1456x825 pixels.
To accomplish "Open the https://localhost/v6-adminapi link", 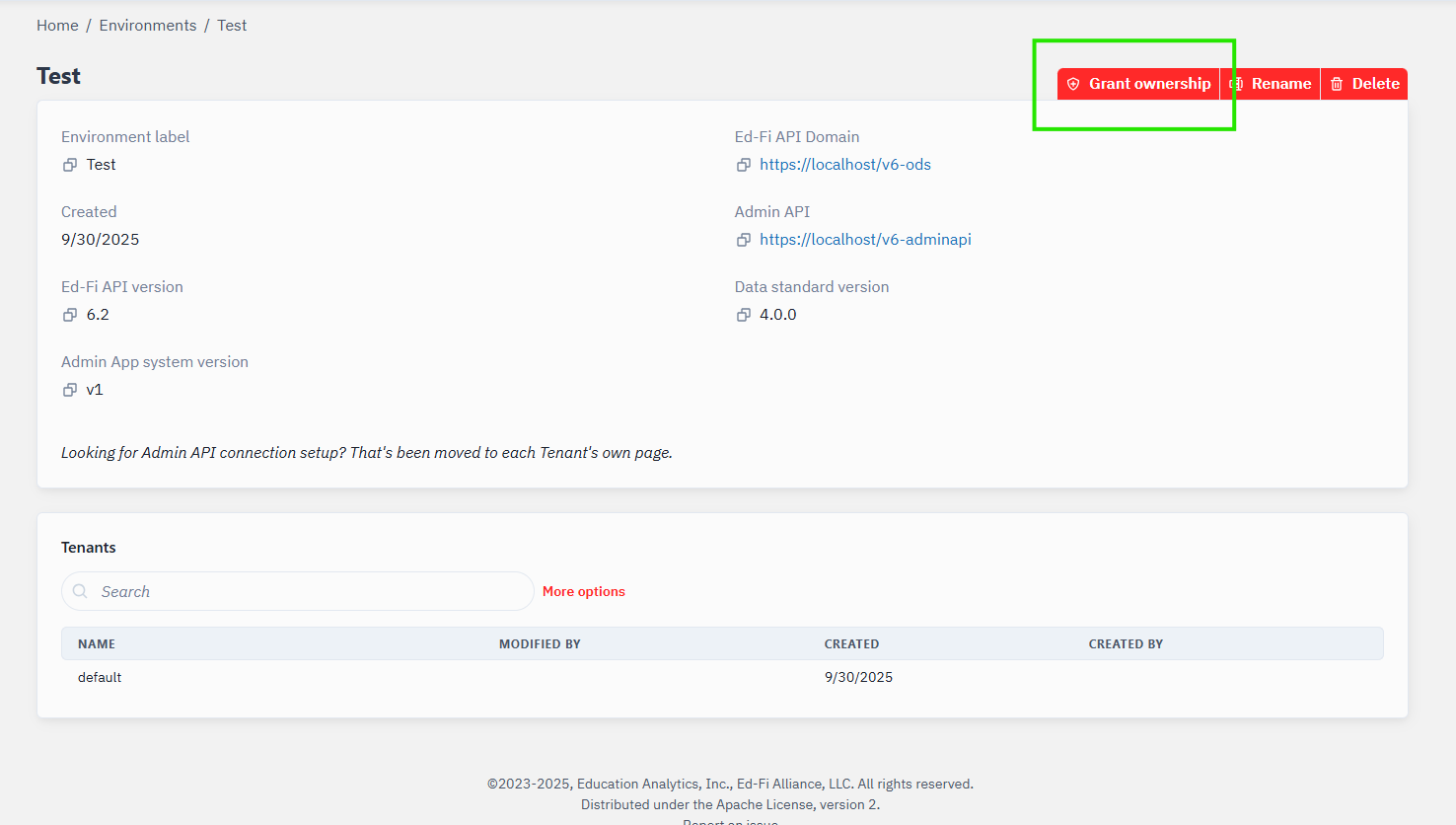I will (865, 240).
